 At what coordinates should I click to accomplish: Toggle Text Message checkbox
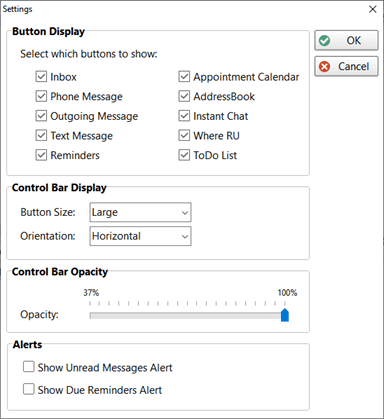click(x=41, y=136)
